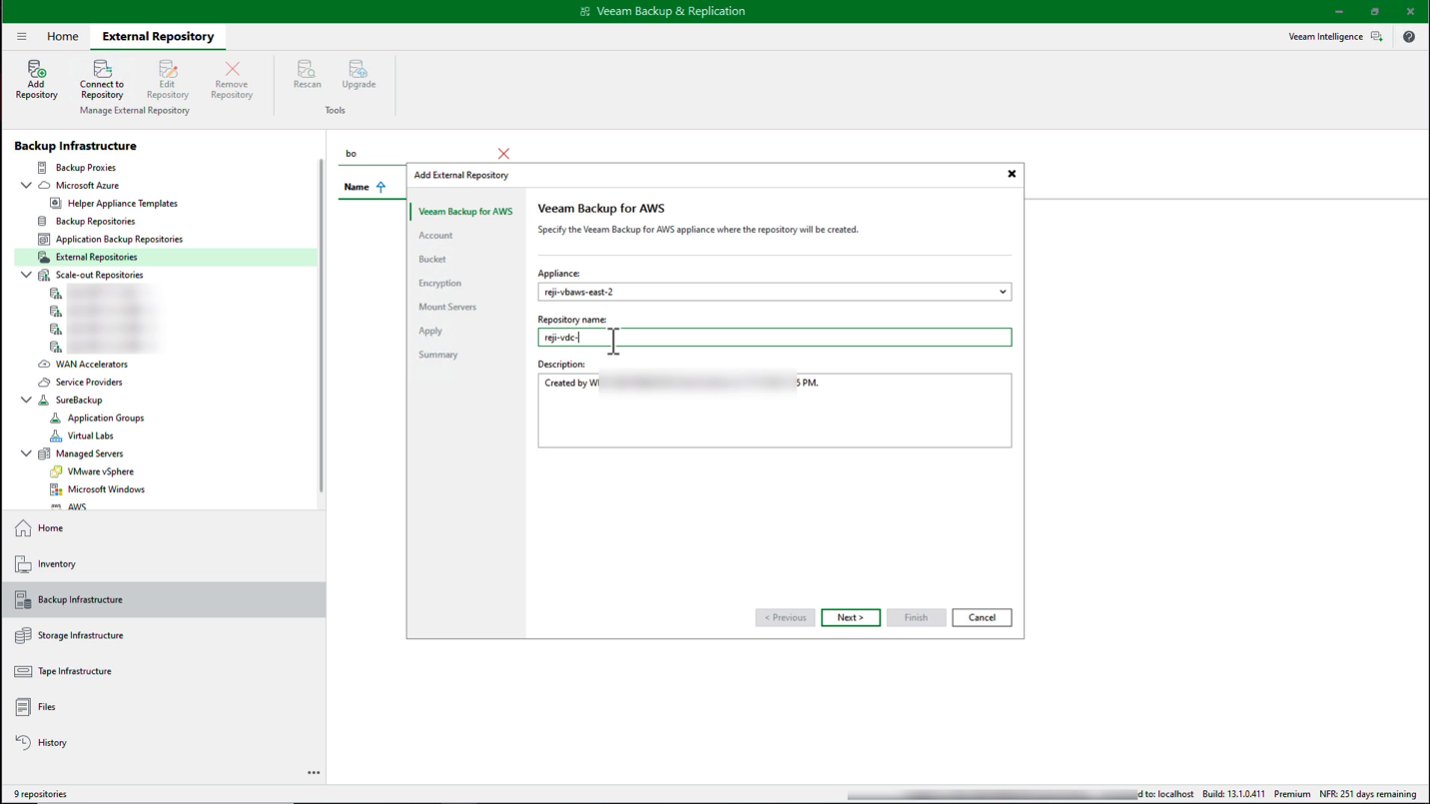Select Veeam Backup for AWS wizard step
Viewport: 1430px width, 804px height.
[x=465, y=211]
